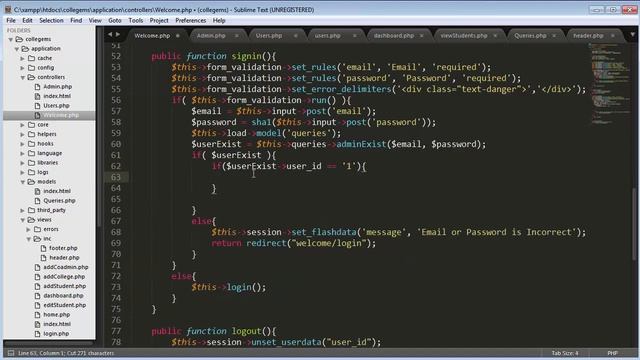Close the Admin.php tab
640x360 pixels.
[236, 36]
